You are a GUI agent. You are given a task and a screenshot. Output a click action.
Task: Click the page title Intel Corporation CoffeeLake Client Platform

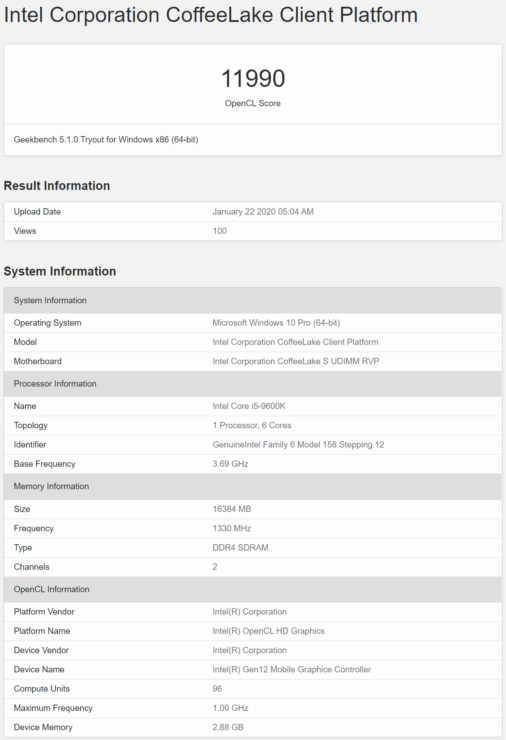pyautogui.click(x=211, y=15)
